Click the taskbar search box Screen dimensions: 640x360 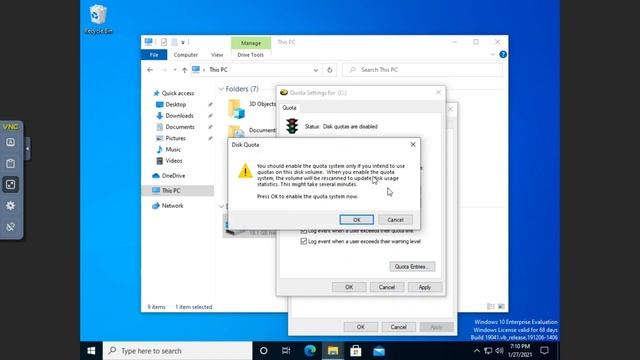[178, 351]
